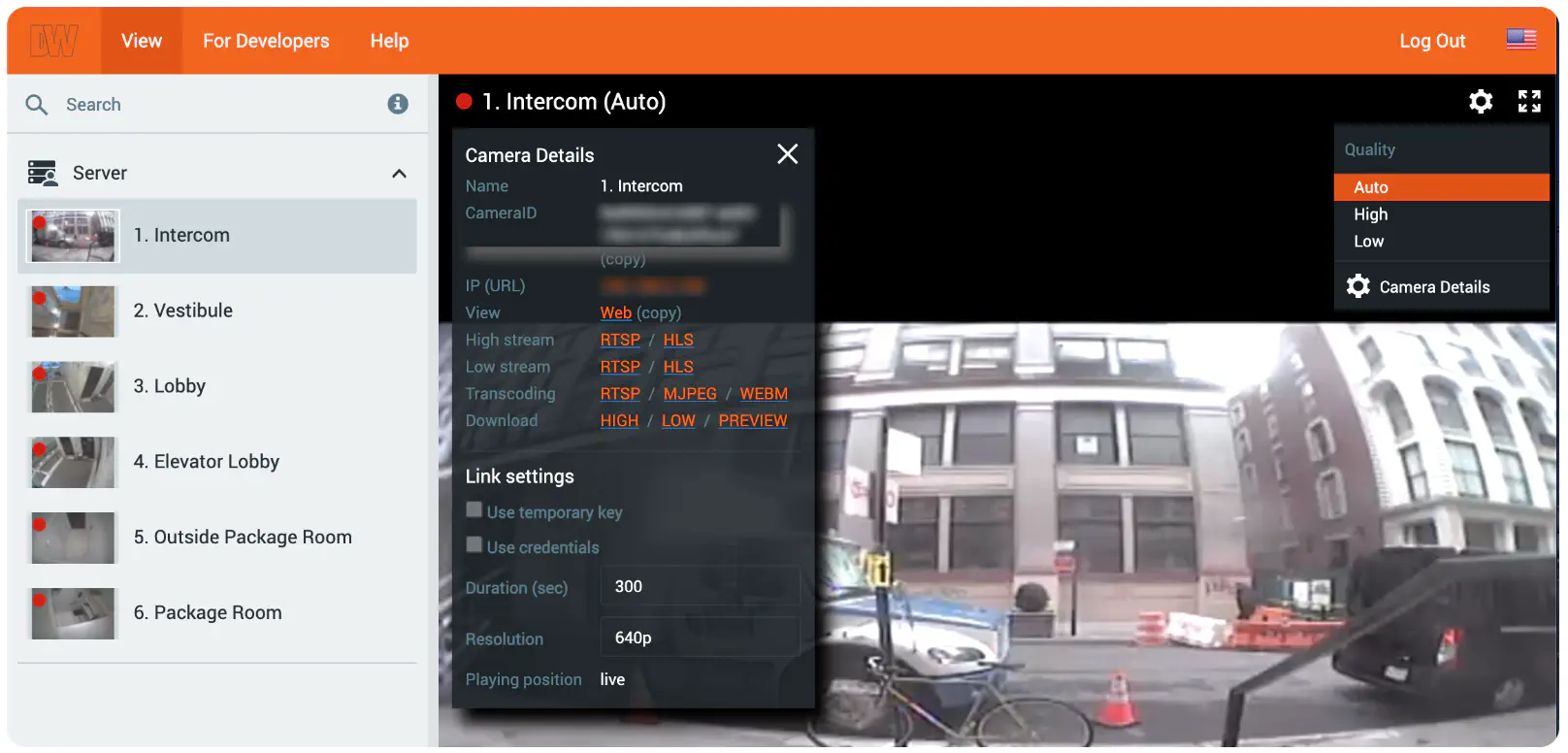Screen dimensions: 1568x753
Task: Open High stream RTSP link
Action: click(x=620, y=340)
